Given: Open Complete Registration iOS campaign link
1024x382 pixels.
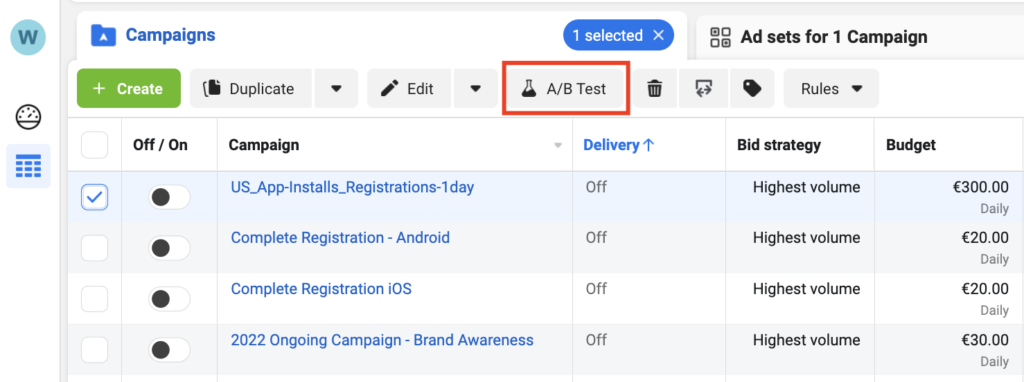Looking at the screenshot, I should tap(321, 289).
